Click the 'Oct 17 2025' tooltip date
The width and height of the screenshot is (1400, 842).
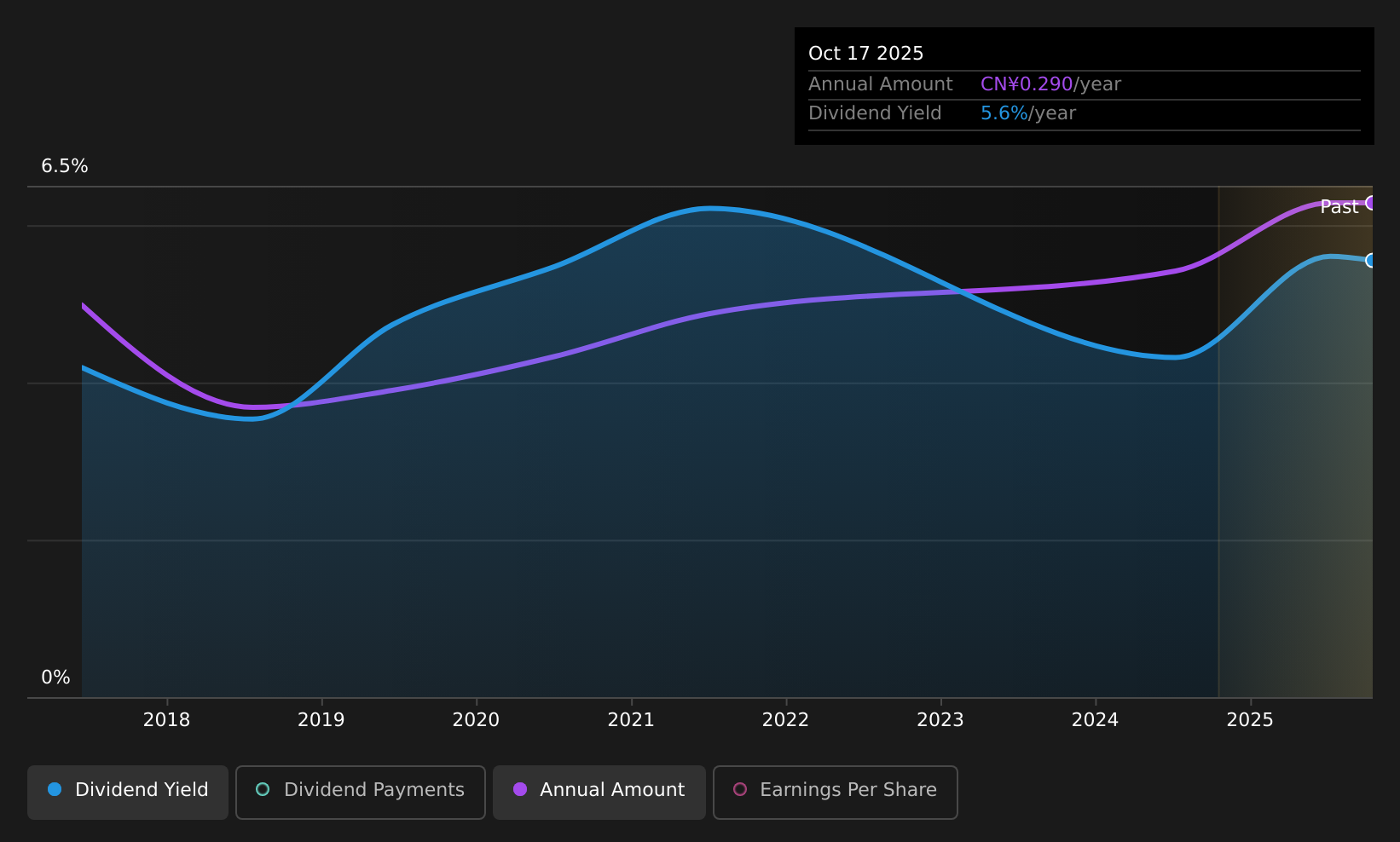[x=865, y=54]
